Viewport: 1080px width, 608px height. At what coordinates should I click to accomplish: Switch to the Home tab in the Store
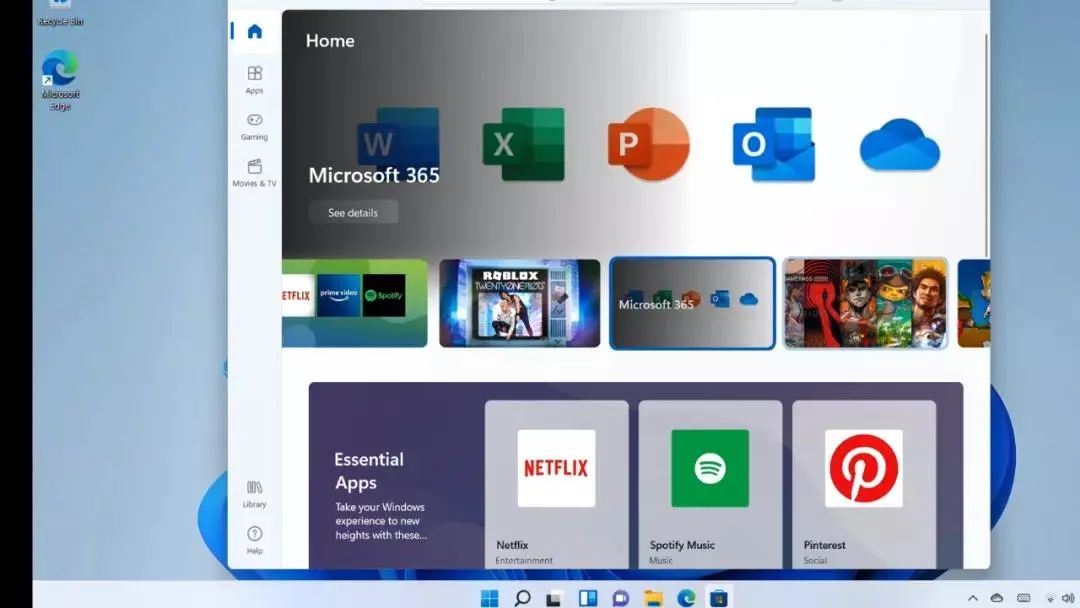click(x=253, y=31)
